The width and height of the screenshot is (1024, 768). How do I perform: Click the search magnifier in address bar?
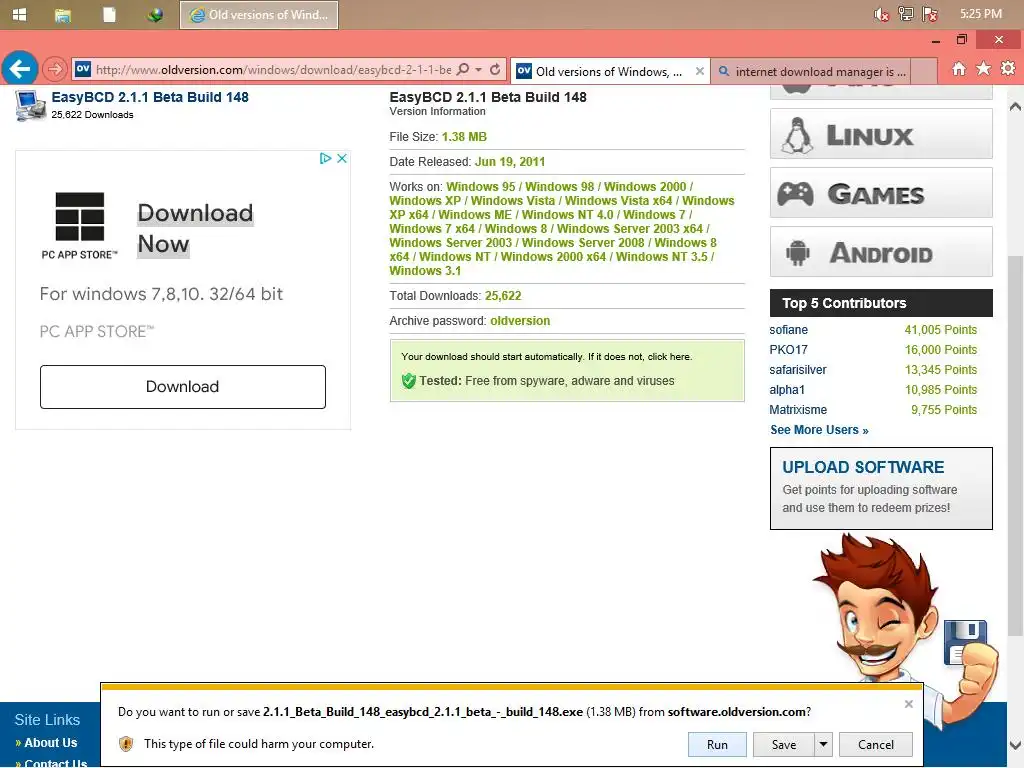point(464,69)
